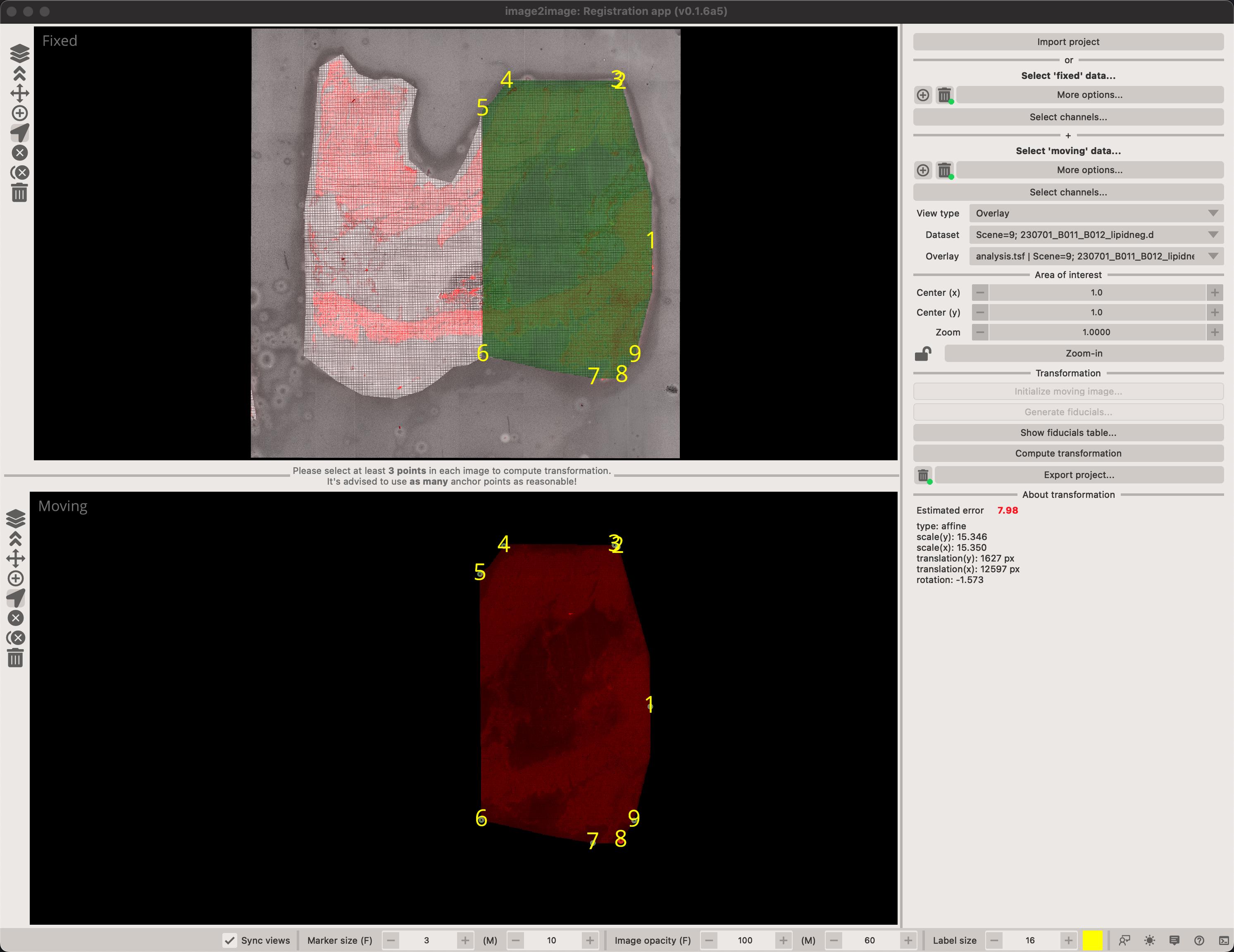Open the console terminal icon
The image size is (1234, 952).
(x=1224, y=940)
